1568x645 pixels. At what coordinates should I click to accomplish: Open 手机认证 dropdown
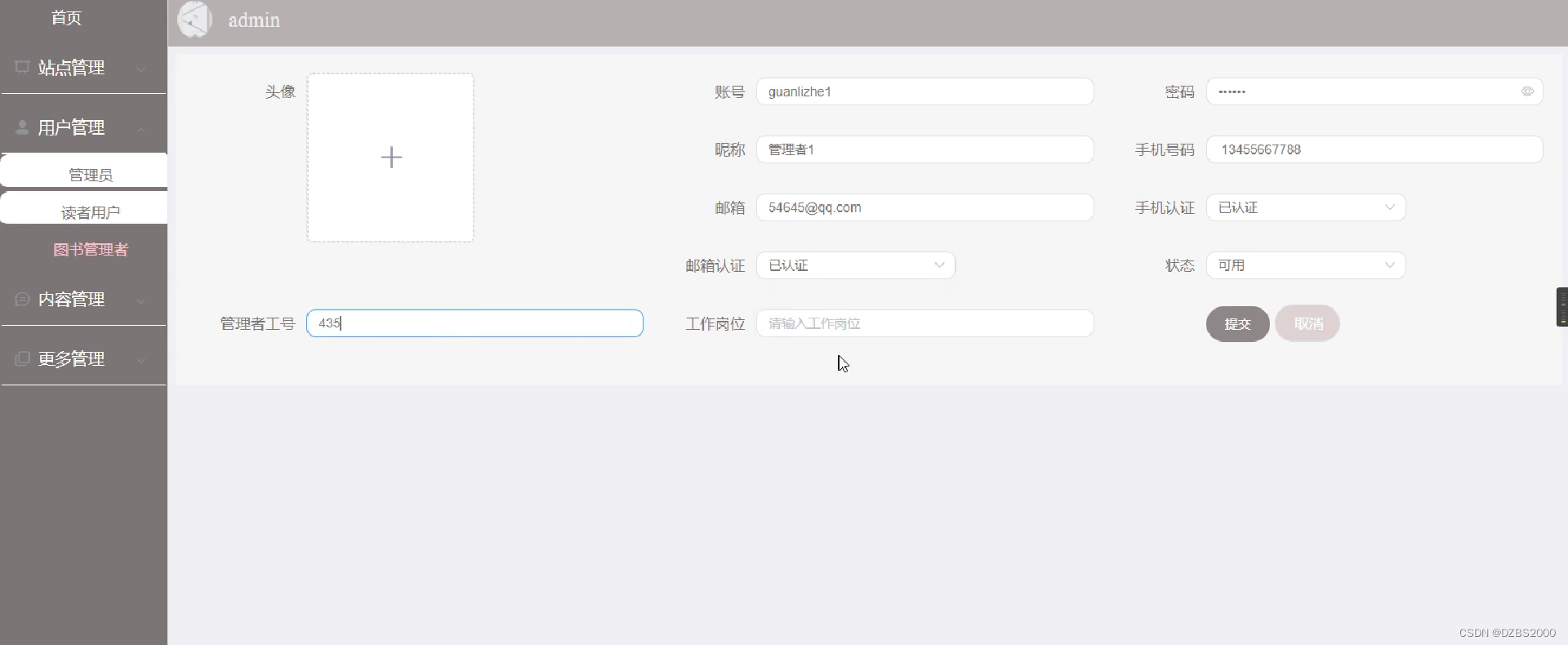point(1306,207)
